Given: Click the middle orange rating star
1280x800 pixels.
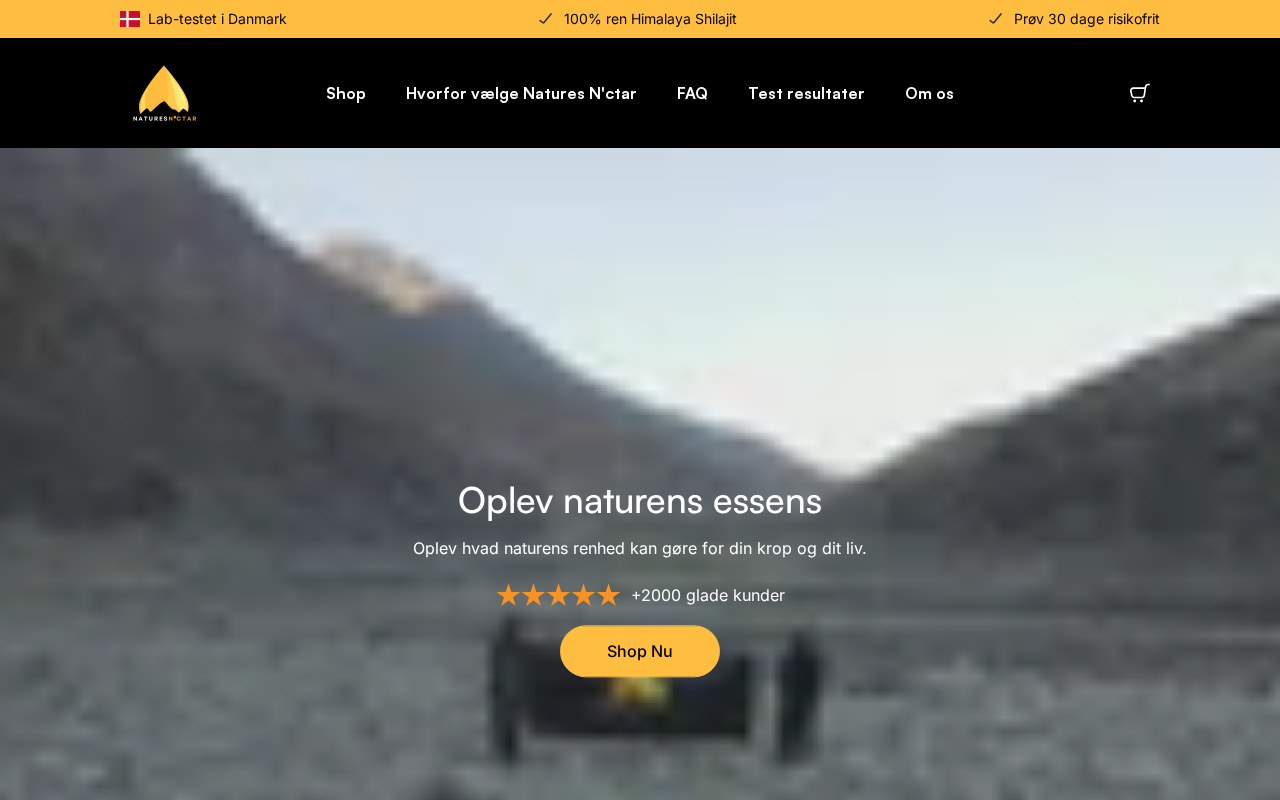Looking at the screenshot, I should tap(558, 595).
